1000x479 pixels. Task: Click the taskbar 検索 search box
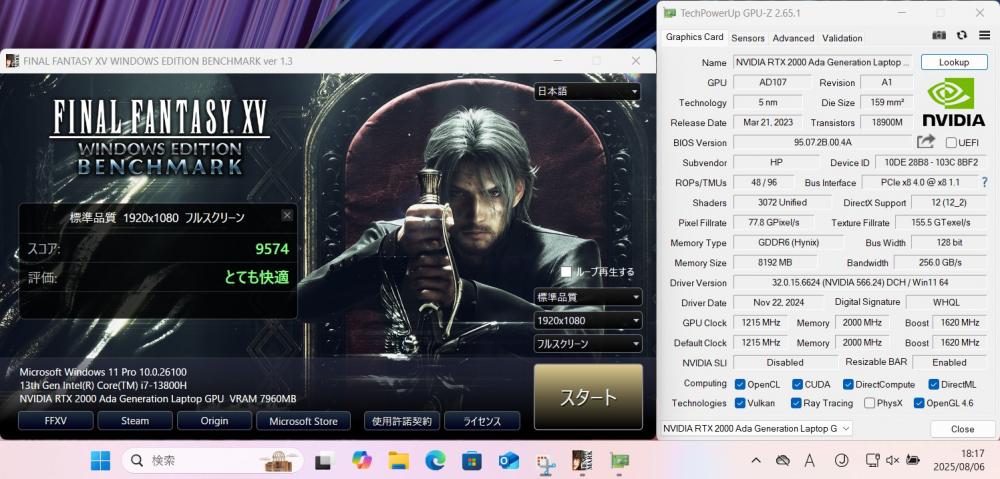[212, 460]
